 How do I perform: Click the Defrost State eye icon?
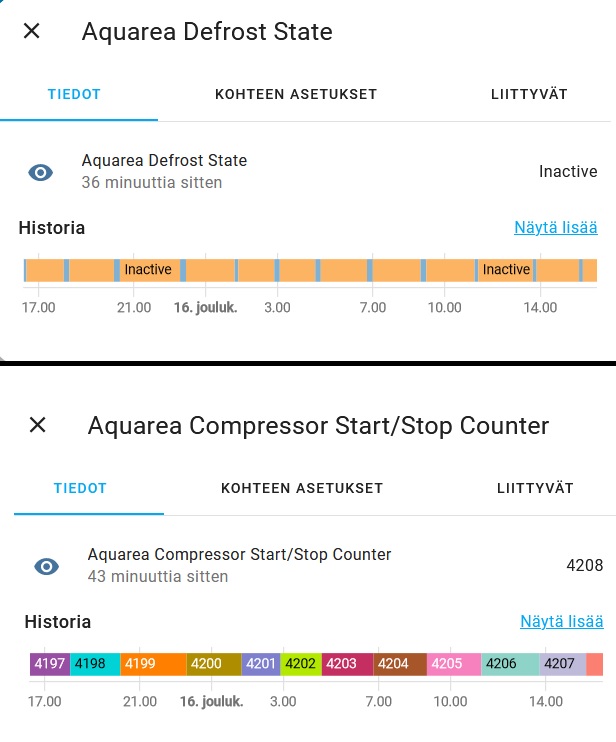40,172
